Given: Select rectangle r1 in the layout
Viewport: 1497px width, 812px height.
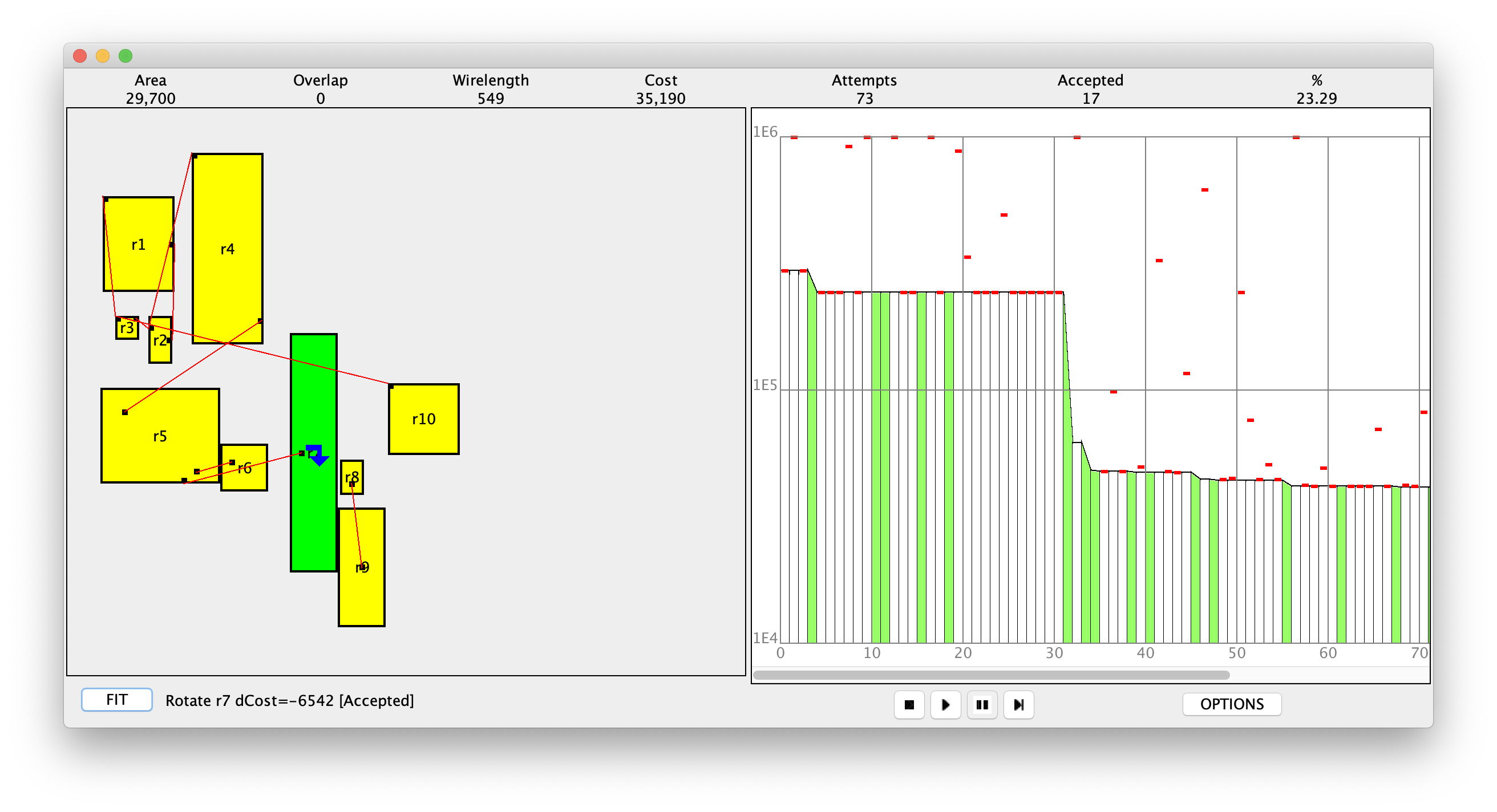Looking at the screenshot, I should click(138, 244).
